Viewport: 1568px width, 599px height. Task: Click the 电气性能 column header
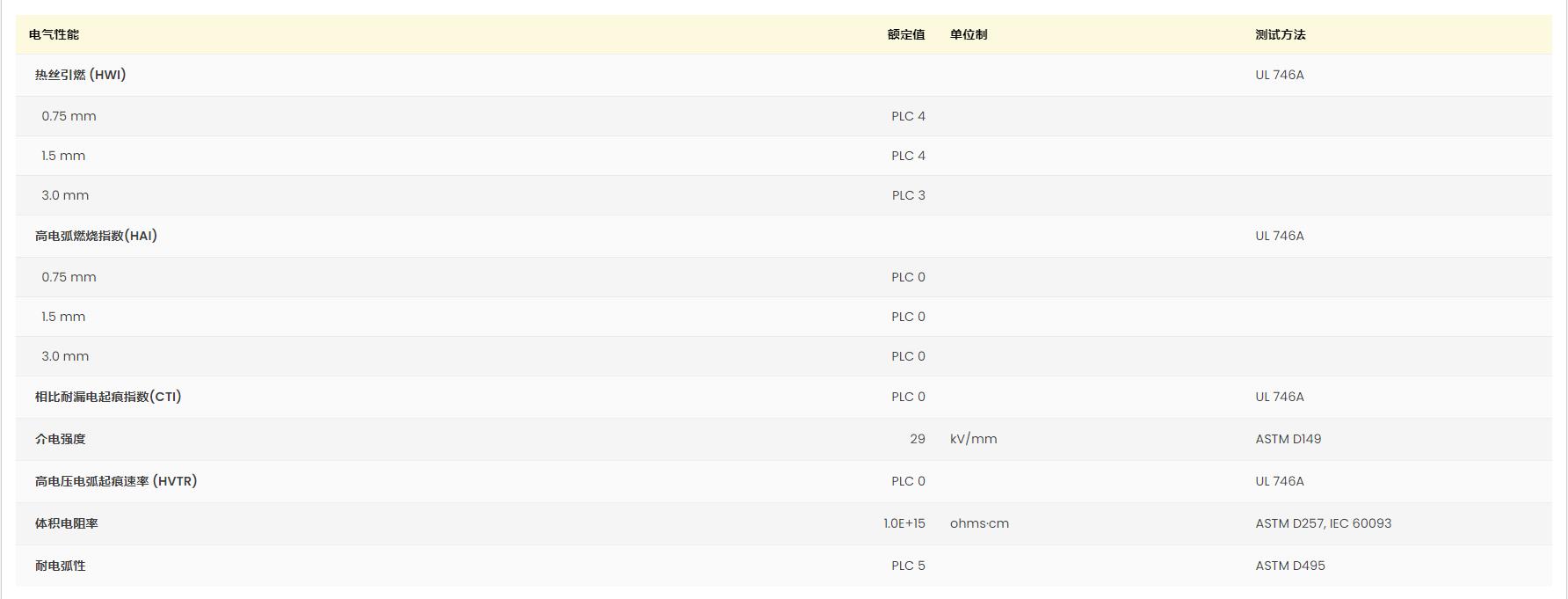pyautogui.click(x=54, y=34)
